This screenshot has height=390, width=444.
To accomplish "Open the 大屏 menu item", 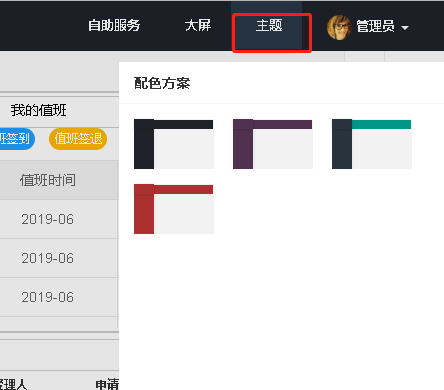I will [198, 25].
